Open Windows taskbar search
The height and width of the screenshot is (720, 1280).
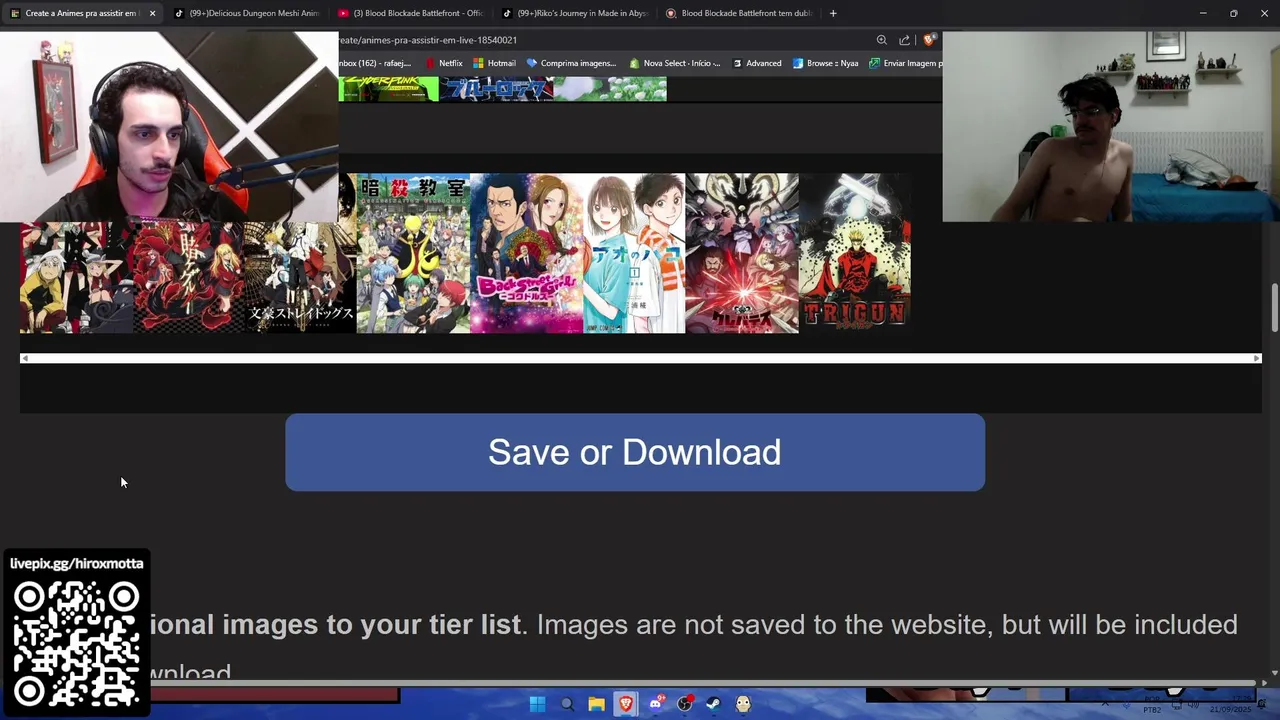click(x=567, y=704)
